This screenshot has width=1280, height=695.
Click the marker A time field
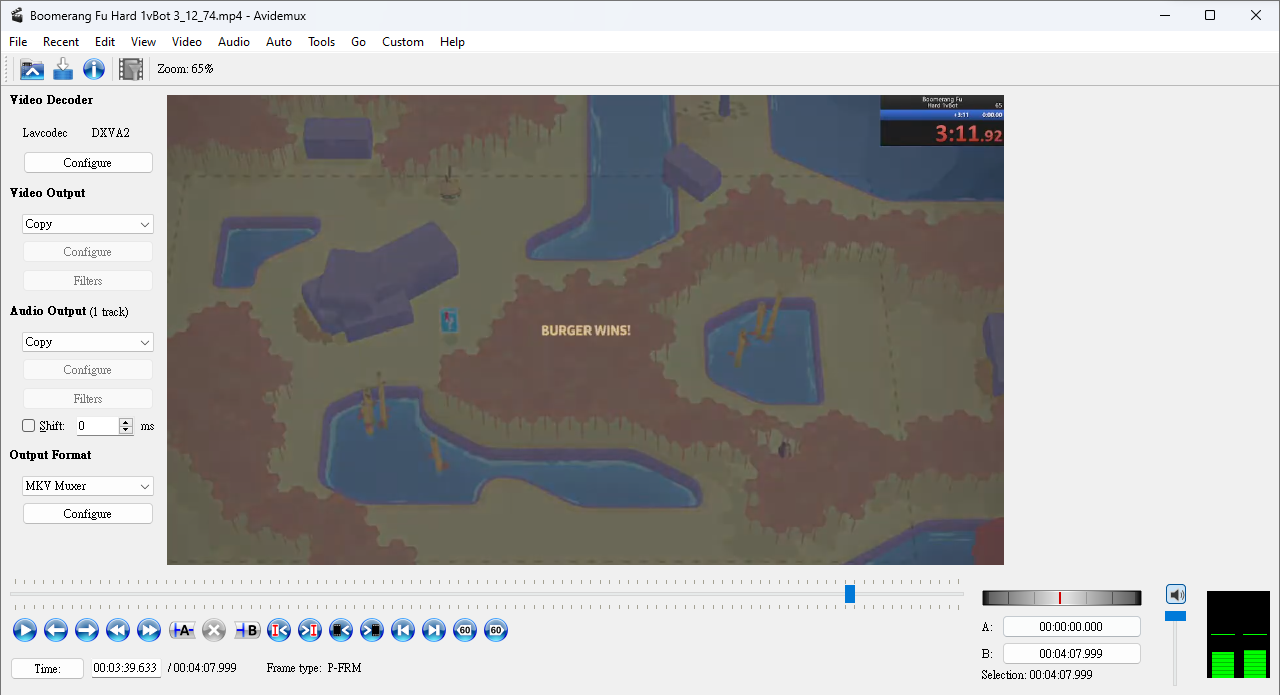click(1072, 627)
